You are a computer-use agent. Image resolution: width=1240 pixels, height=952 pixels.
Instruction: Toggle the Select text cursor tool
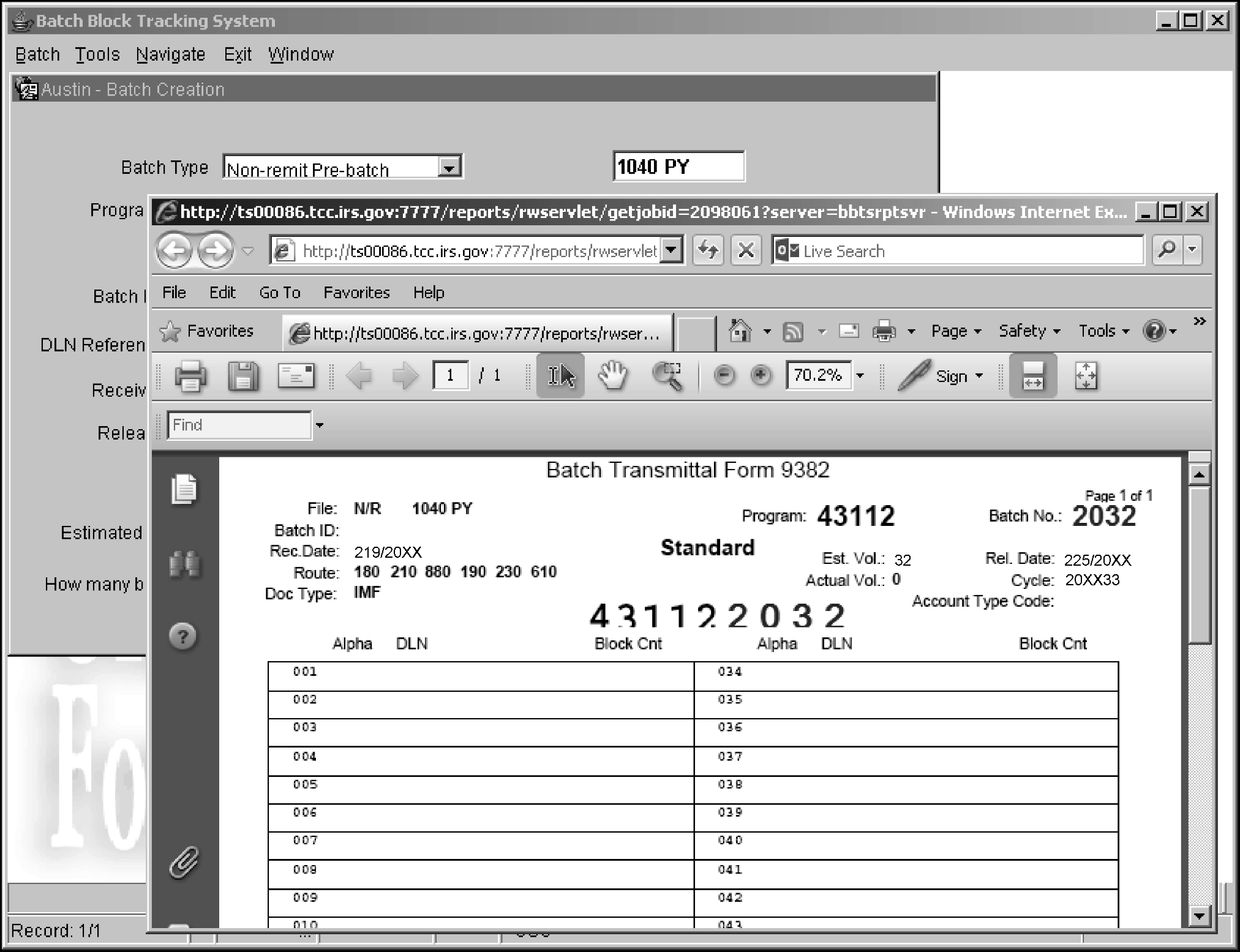tap(560, 376)
